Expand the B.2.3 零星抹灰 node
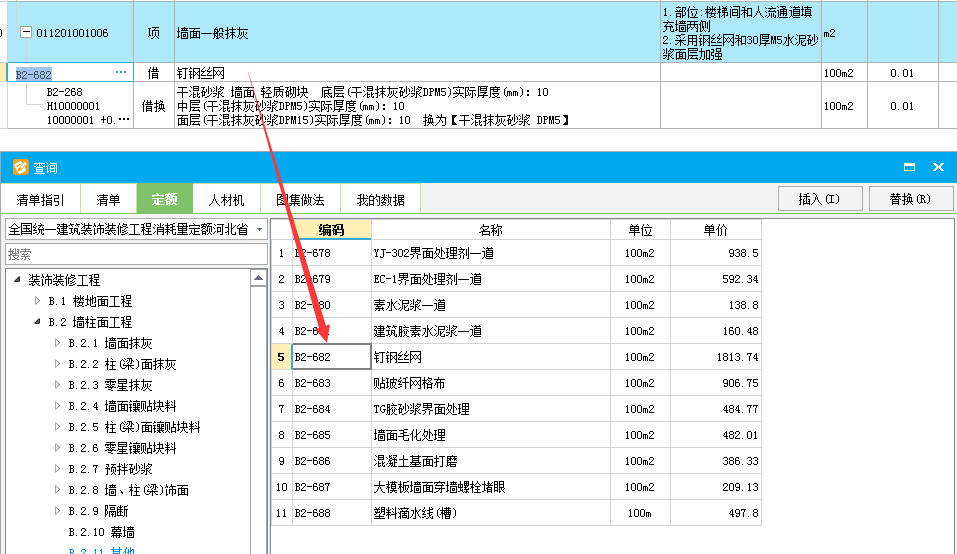The image size is (957, 554). (57, 385)
